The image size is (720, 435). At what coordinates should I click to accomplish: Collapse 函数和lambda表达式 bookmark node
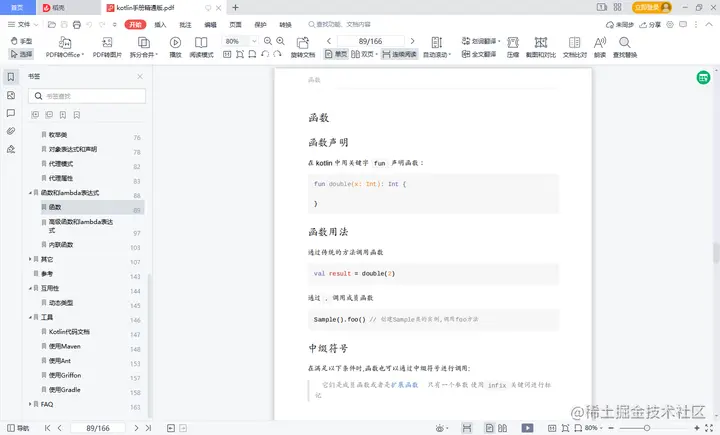tap(30, 193)
